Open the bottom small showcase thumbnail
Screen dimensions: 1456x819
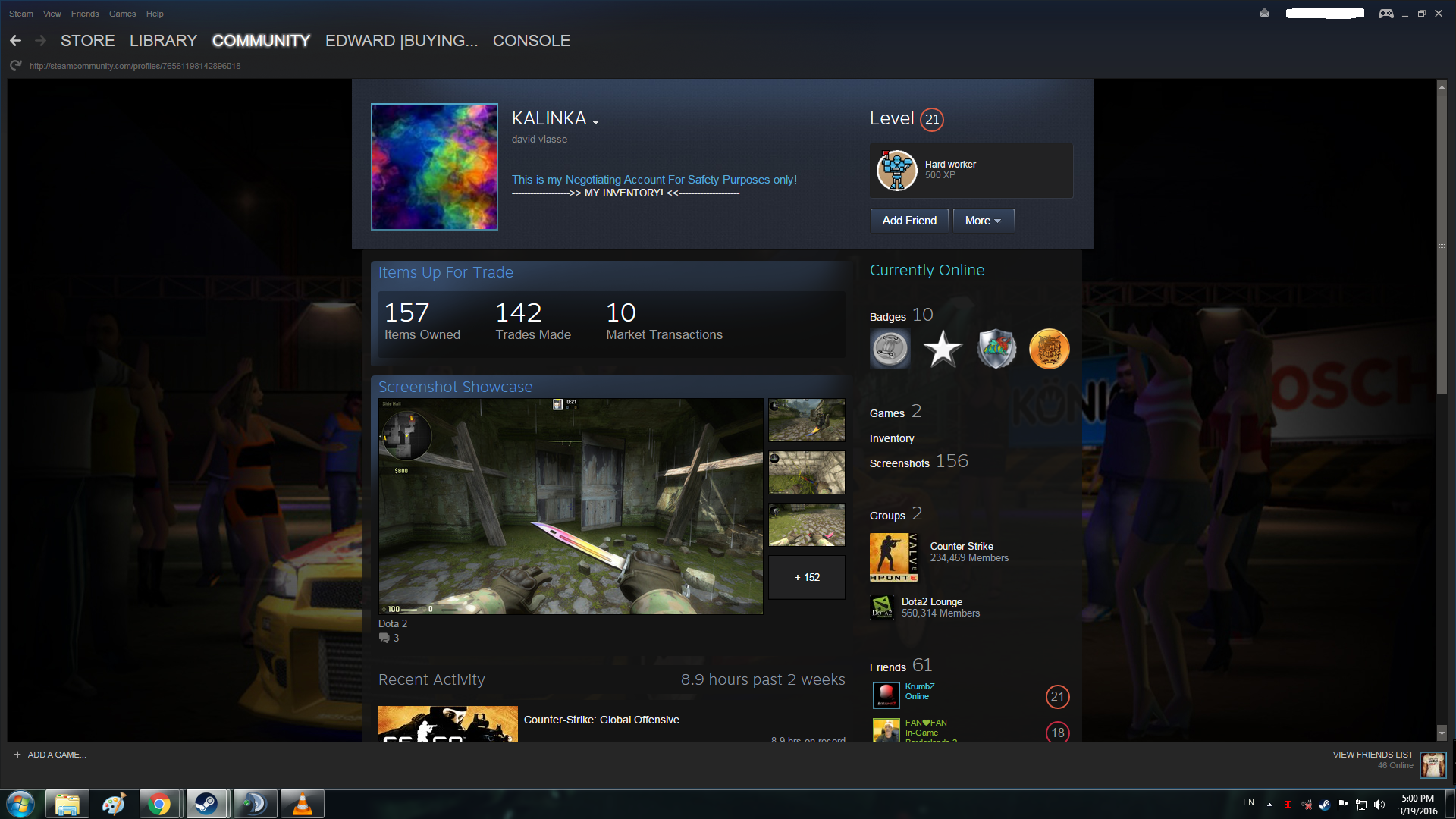807,525
